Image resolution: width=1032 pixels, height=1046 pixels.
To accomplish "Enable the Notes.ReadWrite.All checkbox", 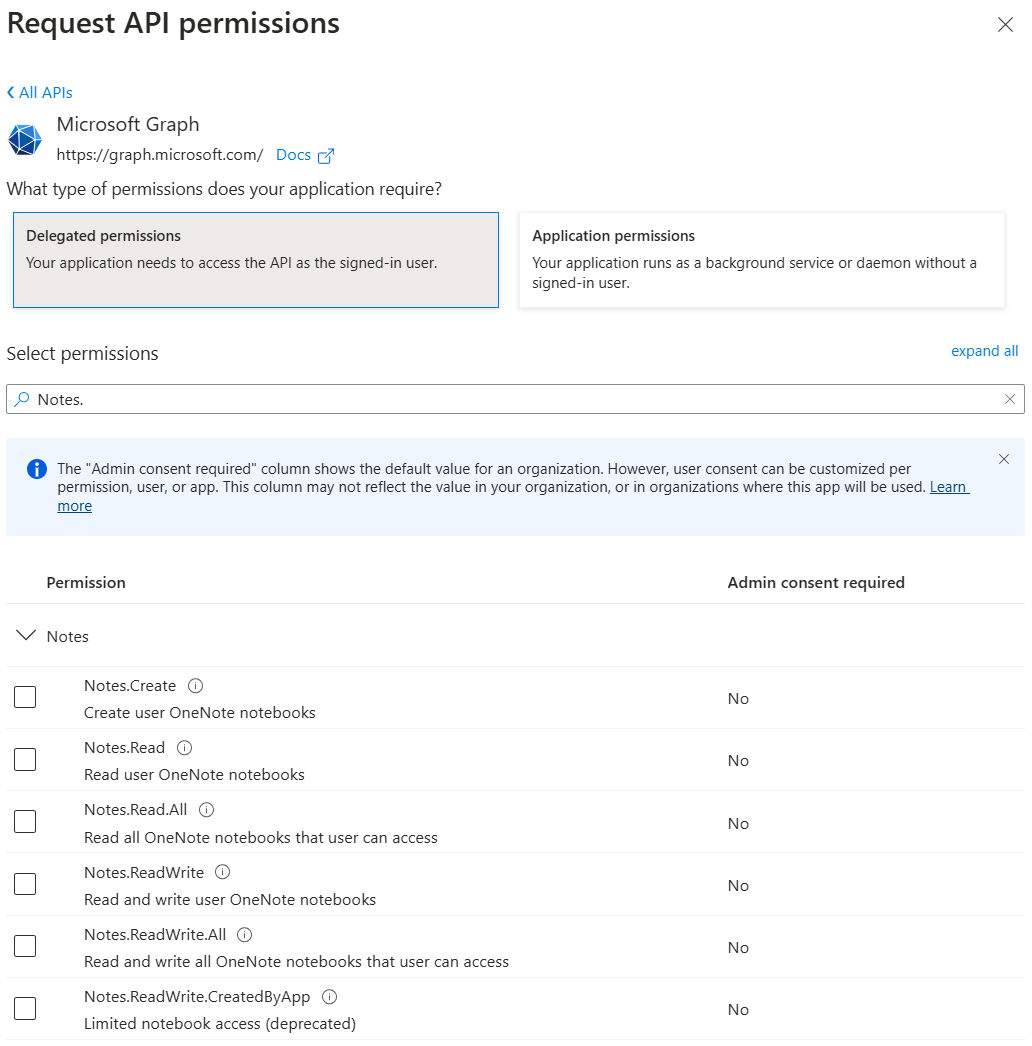I will click(x=25, y=945).
